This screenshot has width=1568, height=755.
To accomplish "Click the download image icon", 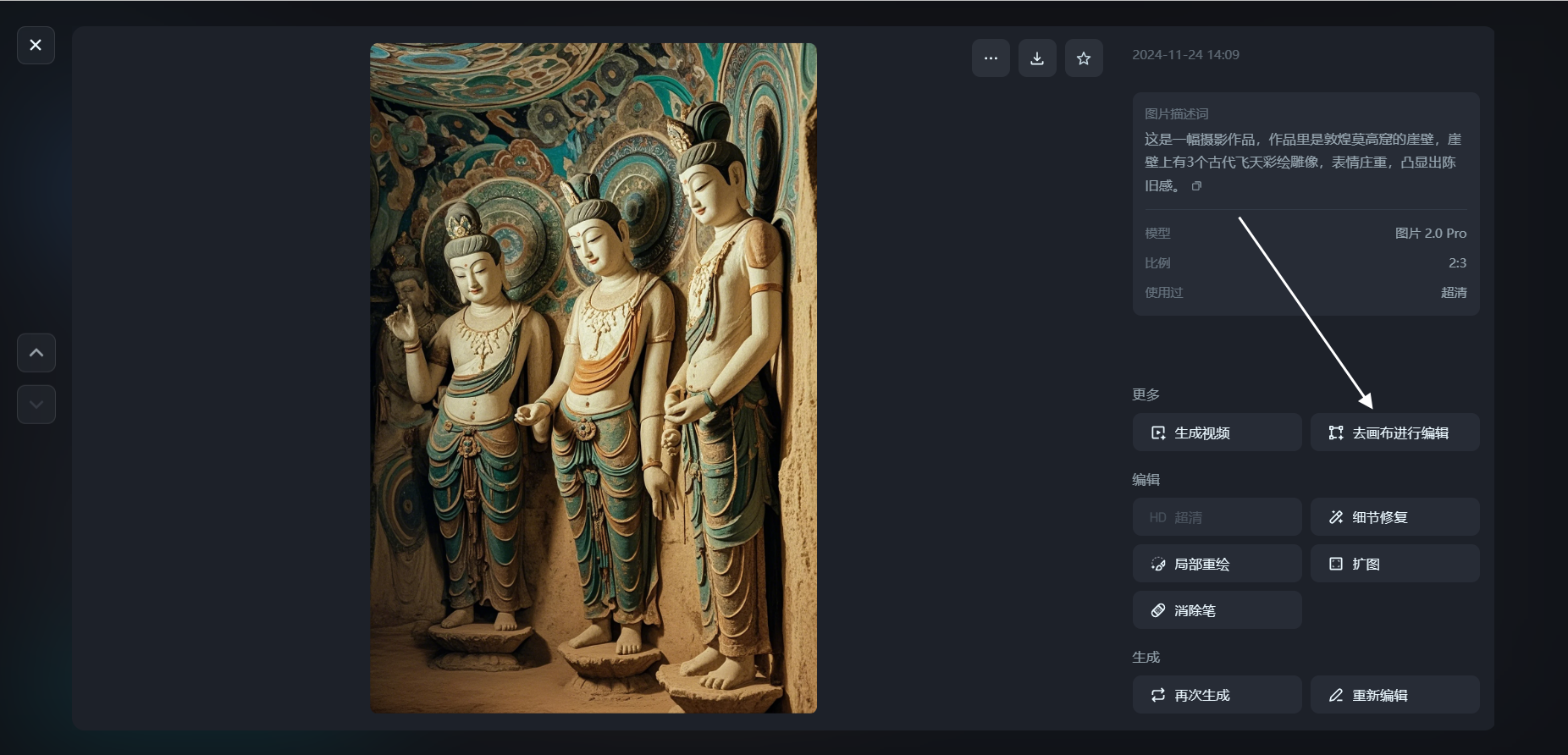I will point(1037,58).
